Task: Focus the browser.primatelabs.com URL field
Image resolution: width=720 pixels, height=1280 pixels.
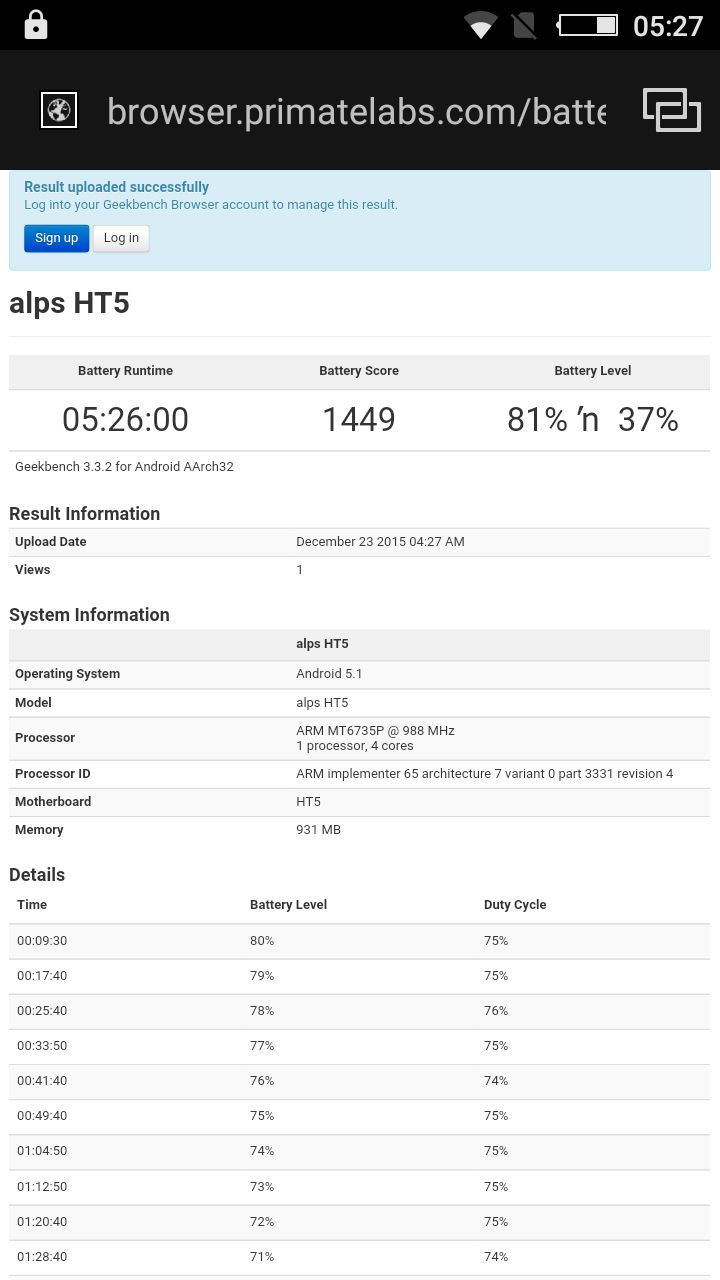Action: tap(356, 111)
